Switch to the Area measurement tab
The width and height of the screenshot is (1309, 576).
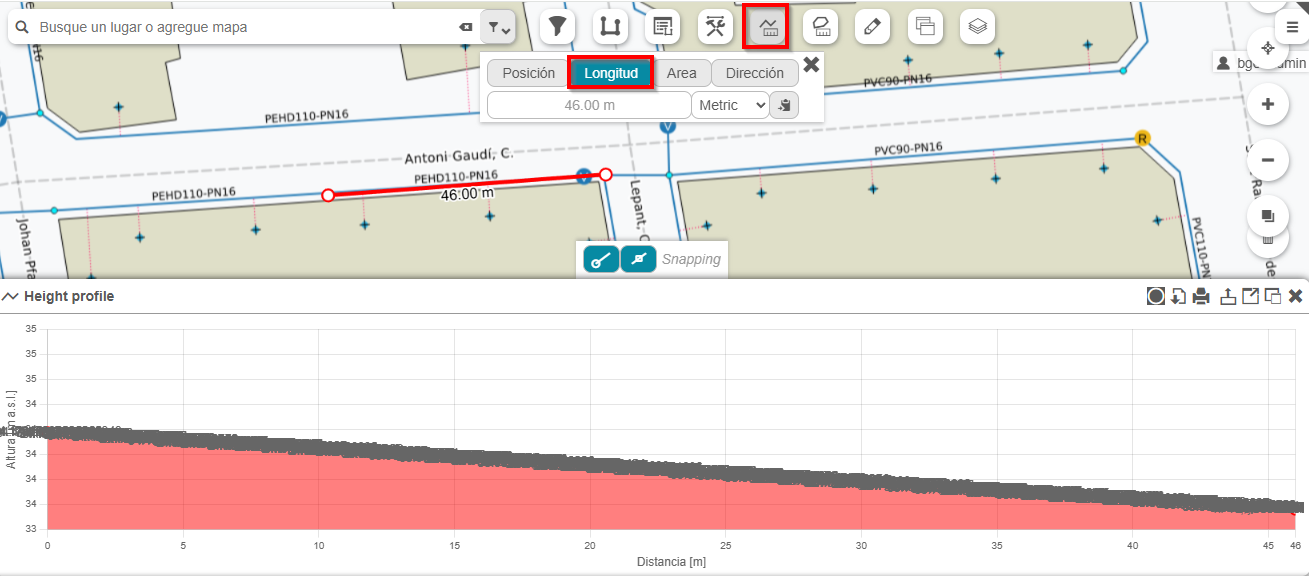[x=682, y=73]
